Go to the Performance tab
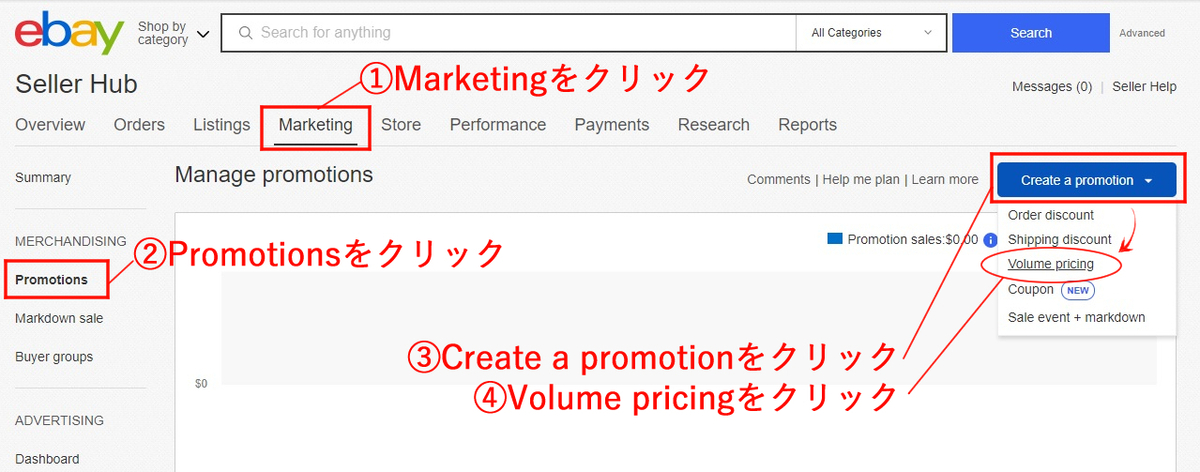 tap(498, 125)
